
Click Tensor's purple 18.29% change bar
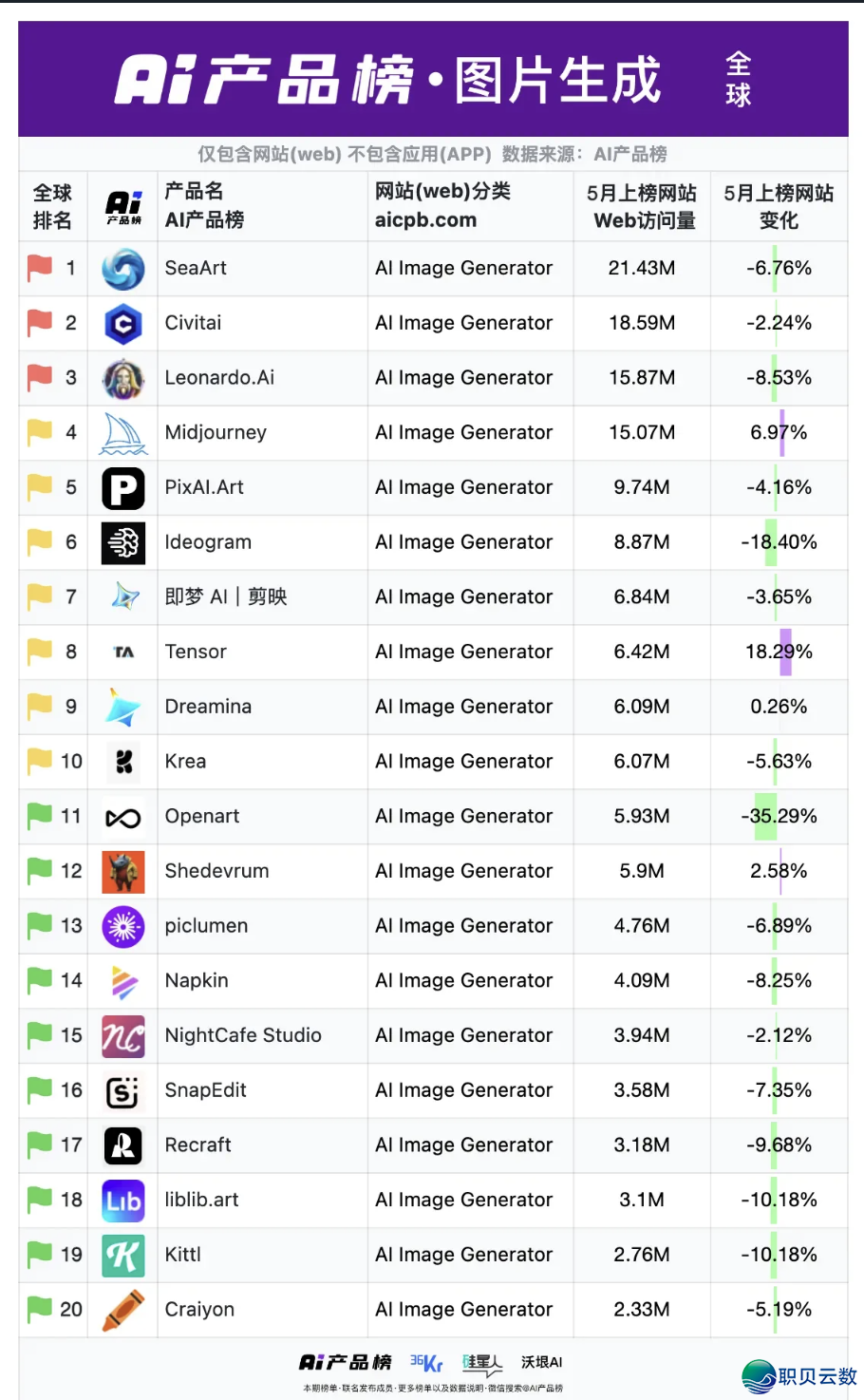[x=785, y=652]
